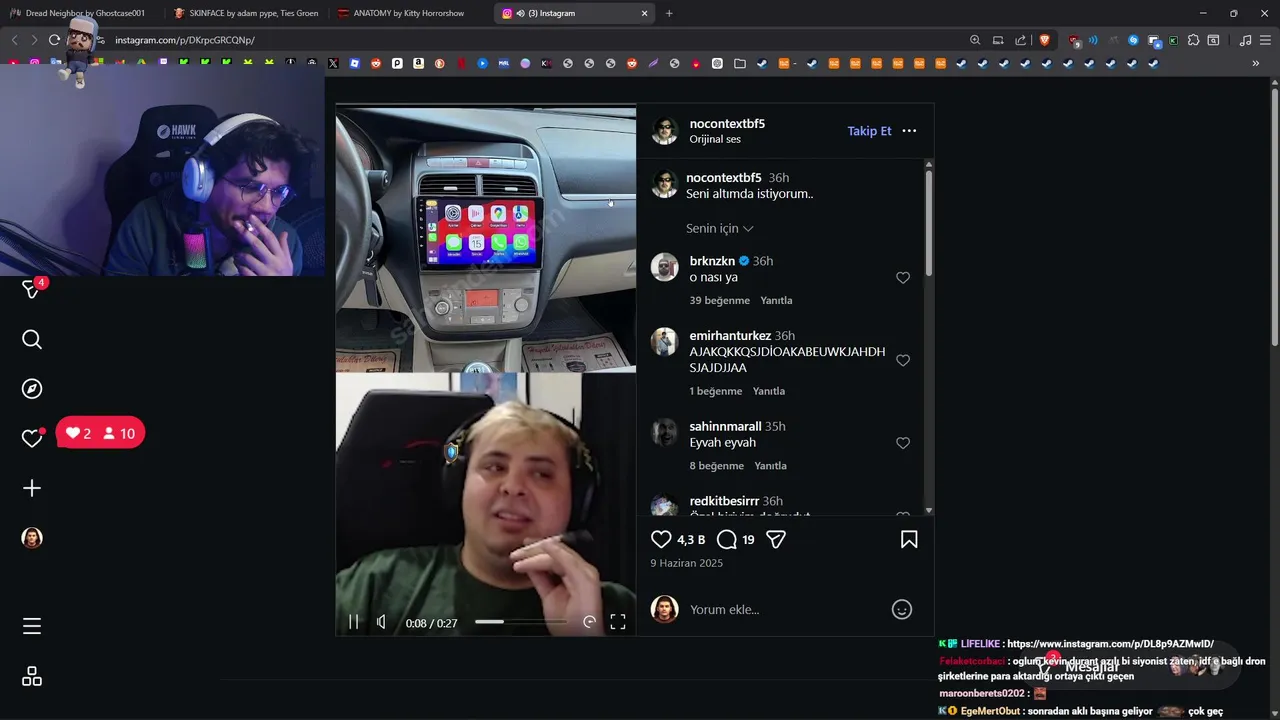The height and width of the screenshot is (720, 1280).
Task: Create new post with plus icon
Action: pyautogui.click(x=32, y=488)
